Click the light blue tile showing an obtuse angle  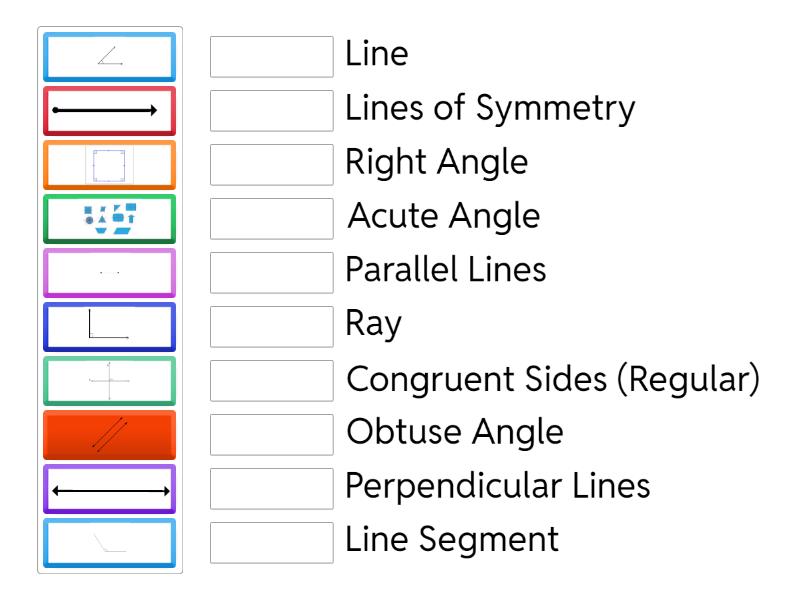click(108, 543)
